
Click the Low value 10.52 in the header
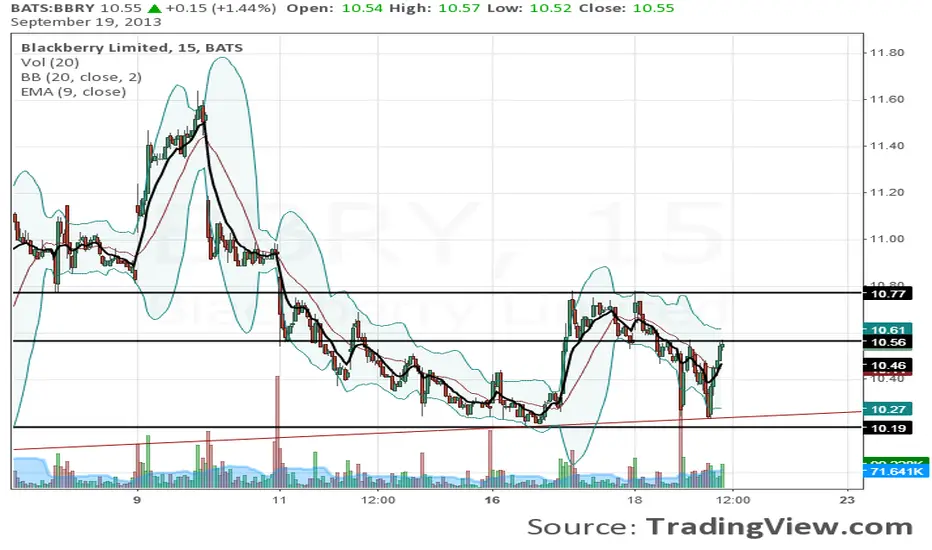coord(551,8)
